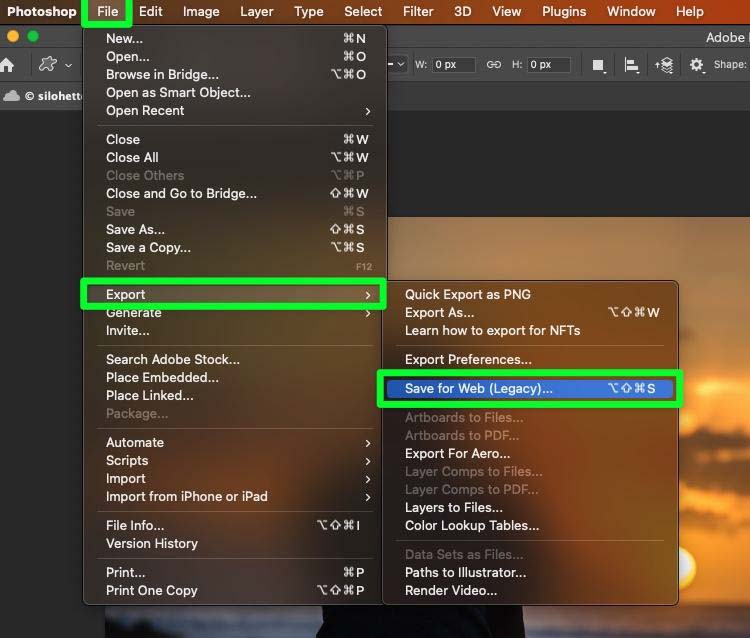The height and width of the screenshot is (638, 750).
Task: Open the Window menu
Action: point(631,11)
